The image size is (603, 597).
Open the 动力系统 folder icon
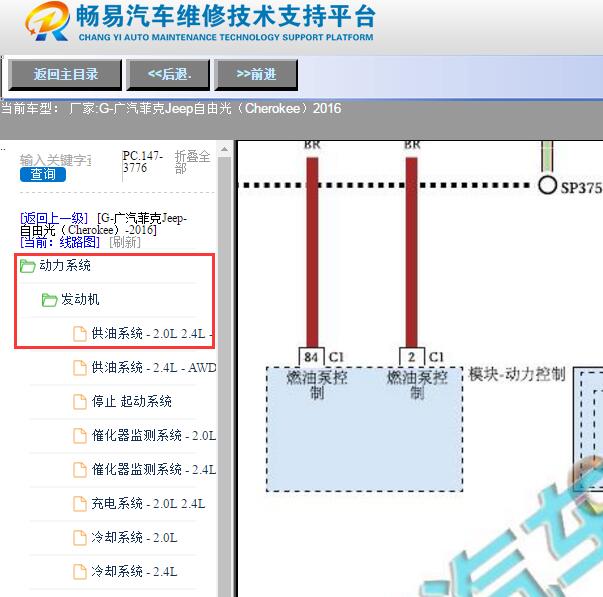point(28,266)
